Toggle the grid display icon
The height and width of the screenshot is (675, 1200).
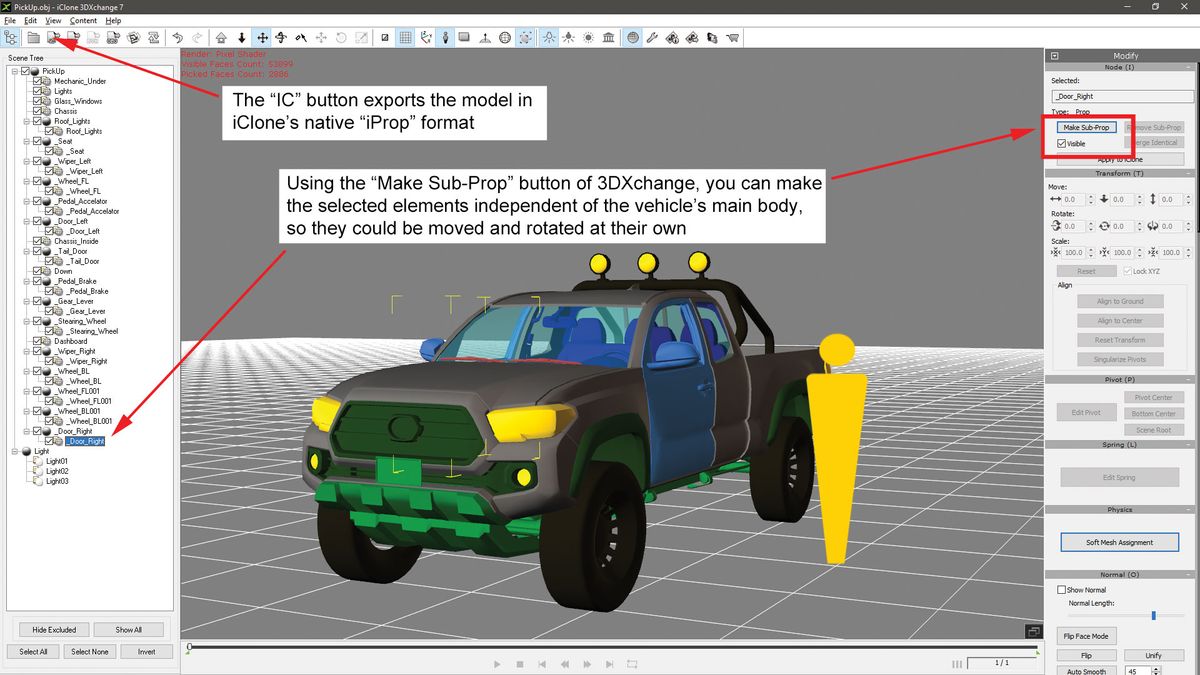(x=406, y=37)
